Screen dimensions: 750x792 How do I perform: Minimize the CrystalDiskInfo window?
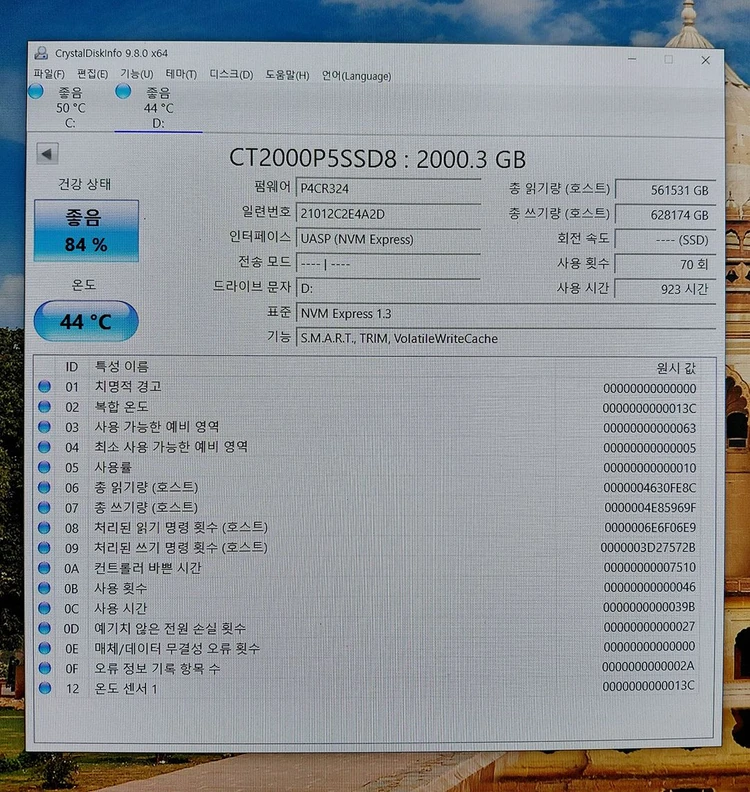click(632, 59)
